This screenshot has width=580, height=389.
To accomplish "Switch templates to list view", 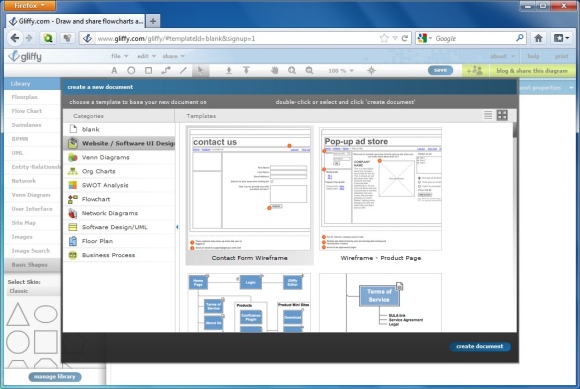I will point(488,115).
